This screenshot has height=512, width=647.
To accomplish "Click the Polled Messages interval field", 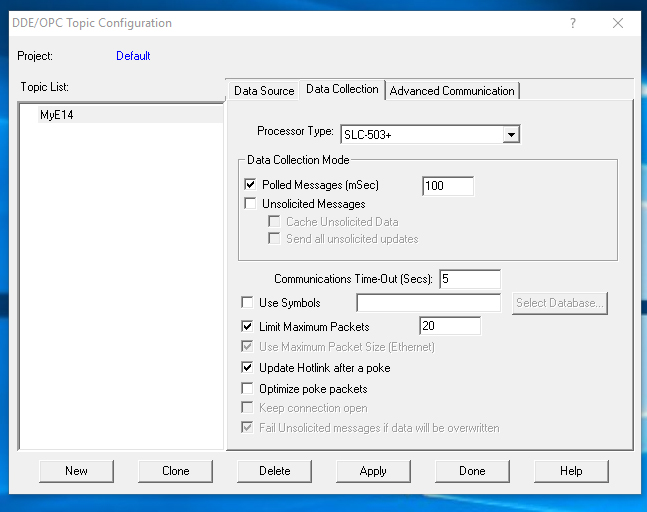I will coord(447,186).
